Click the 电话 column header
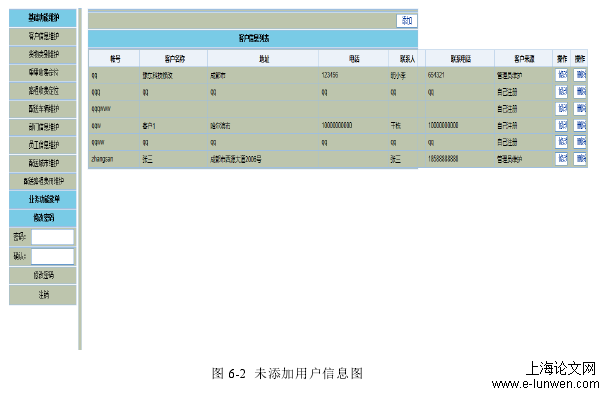This screenshot has width=606, height=397. pyautogui.click(x=354, y=59)
